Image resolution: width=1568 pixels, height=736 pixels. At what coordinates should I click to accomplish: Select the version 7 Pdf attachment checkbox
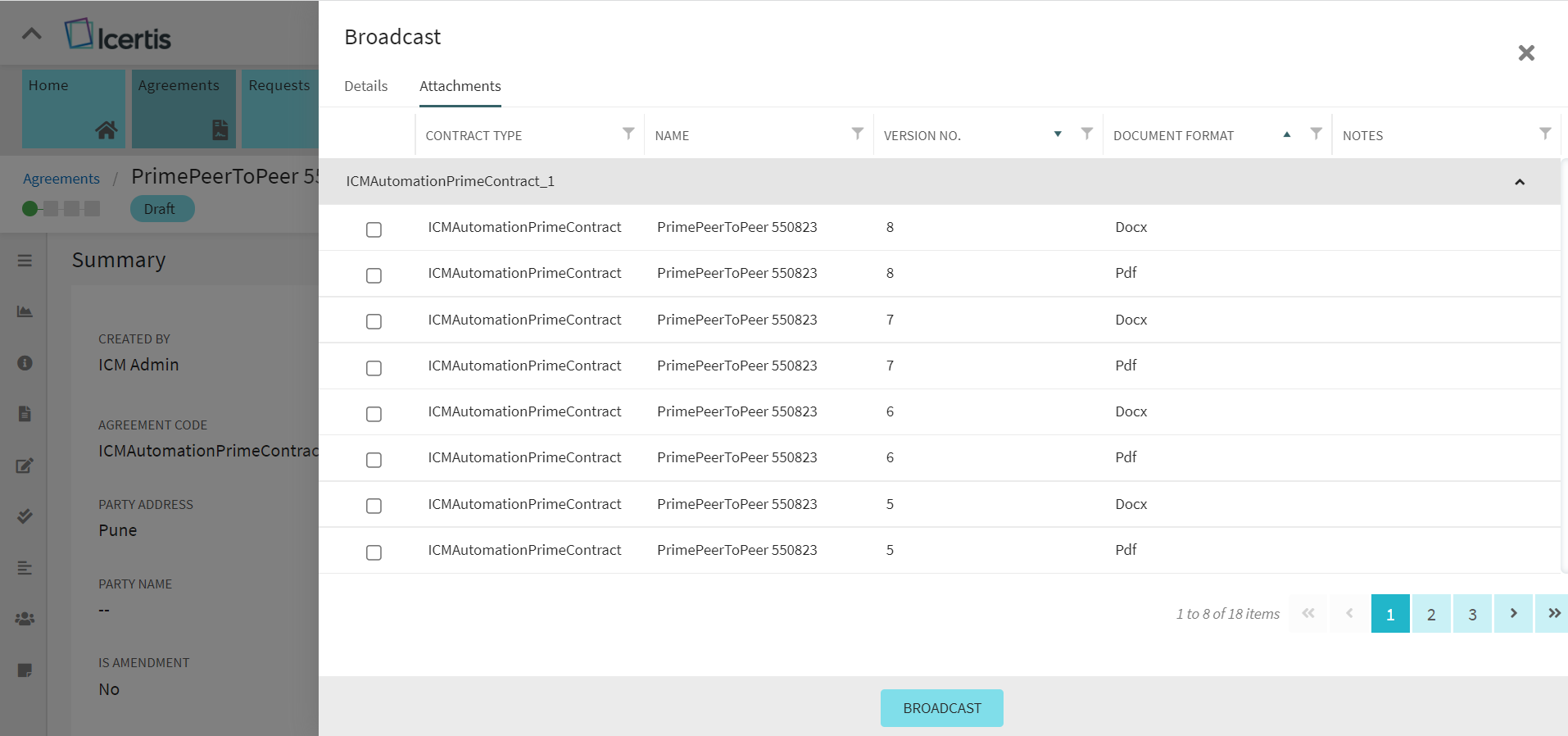click(x=374, y=368)
